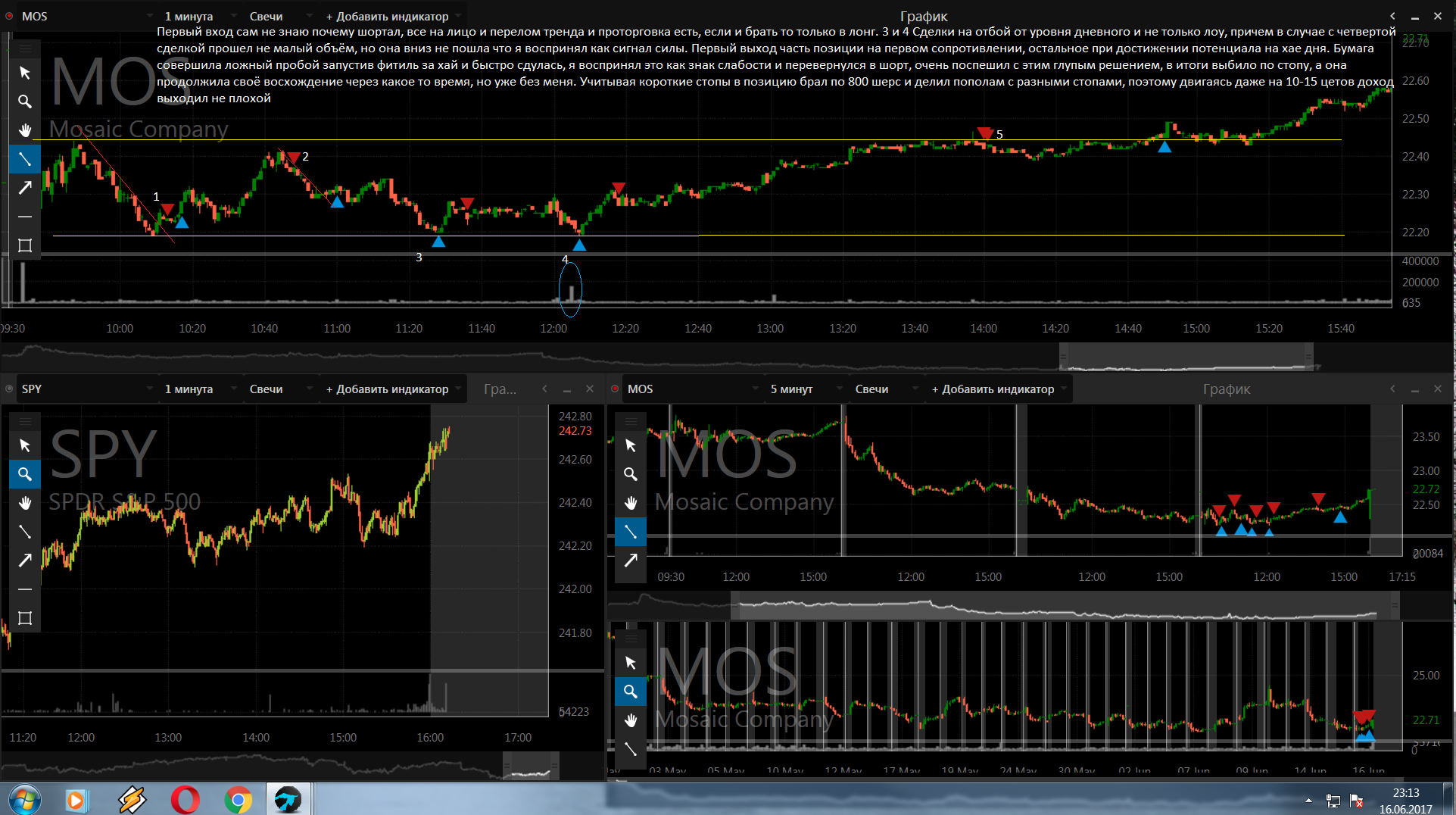Choose the rectangle tool in top MOS chart

pos(24,245)
